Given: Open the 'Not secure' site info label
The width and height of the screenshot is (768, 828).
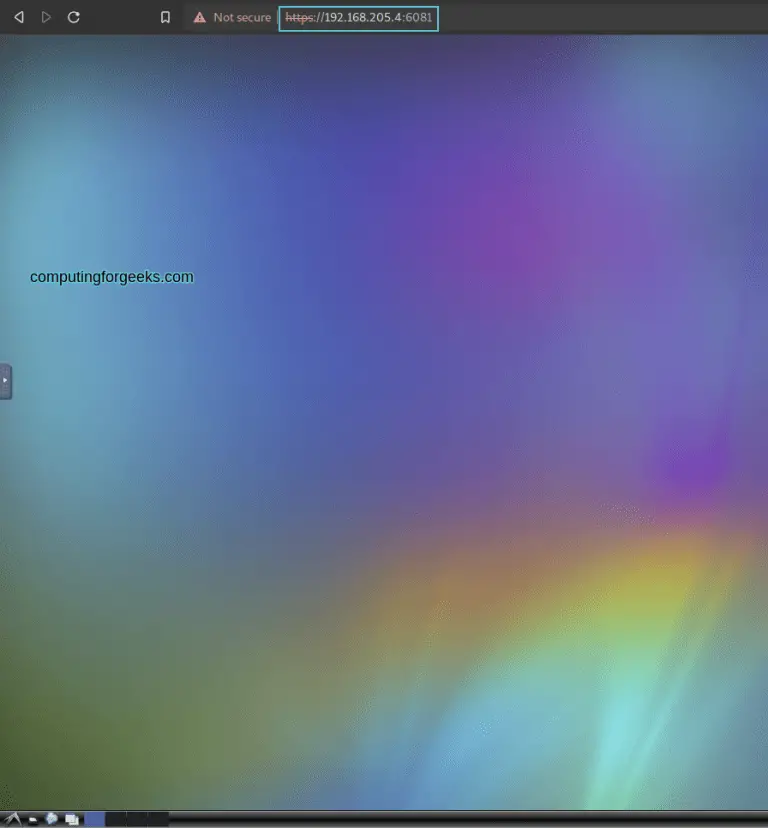Looking at the screenshot, I should (241, 17).
